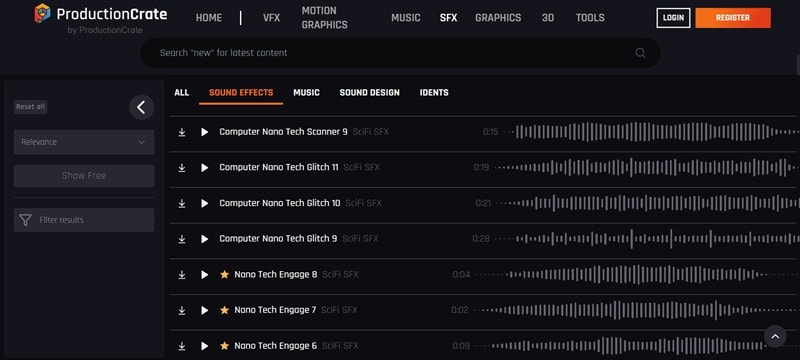Click the orange REGISTER button
This screenshot has height=360, width=800.
[733, 18]
